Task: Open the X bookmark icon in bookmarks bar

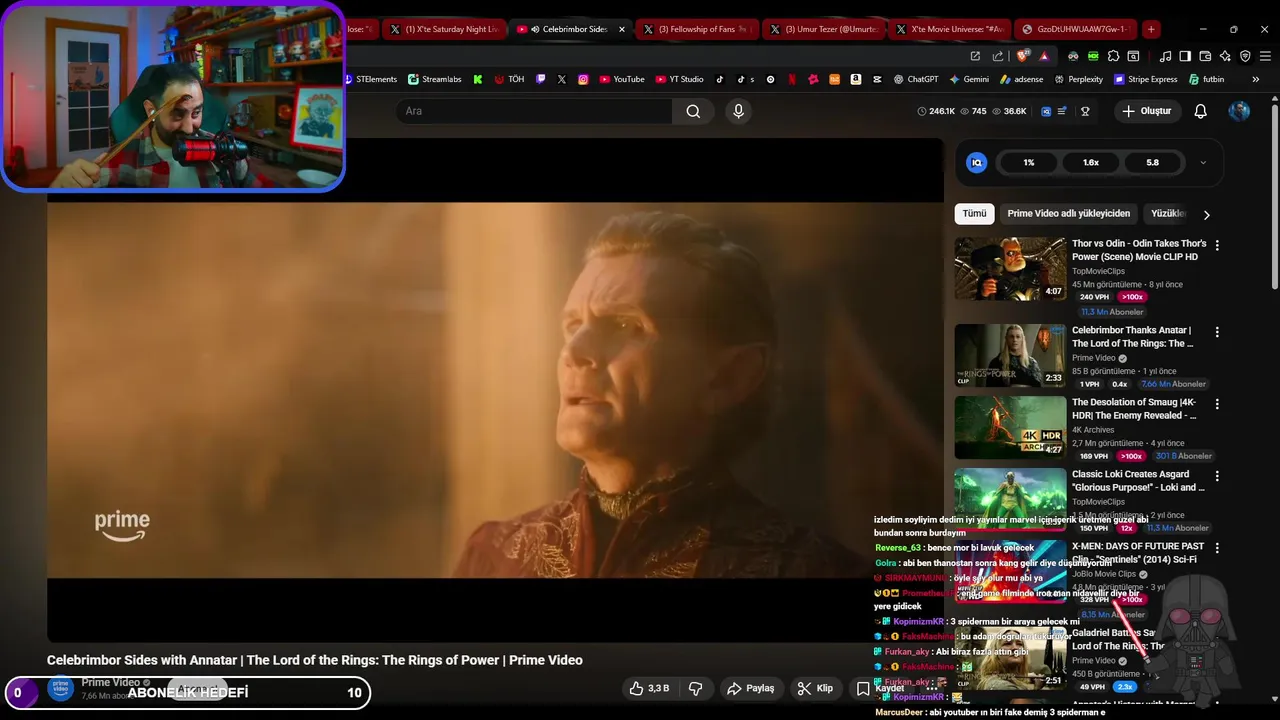Action: (x=561, y=79)
